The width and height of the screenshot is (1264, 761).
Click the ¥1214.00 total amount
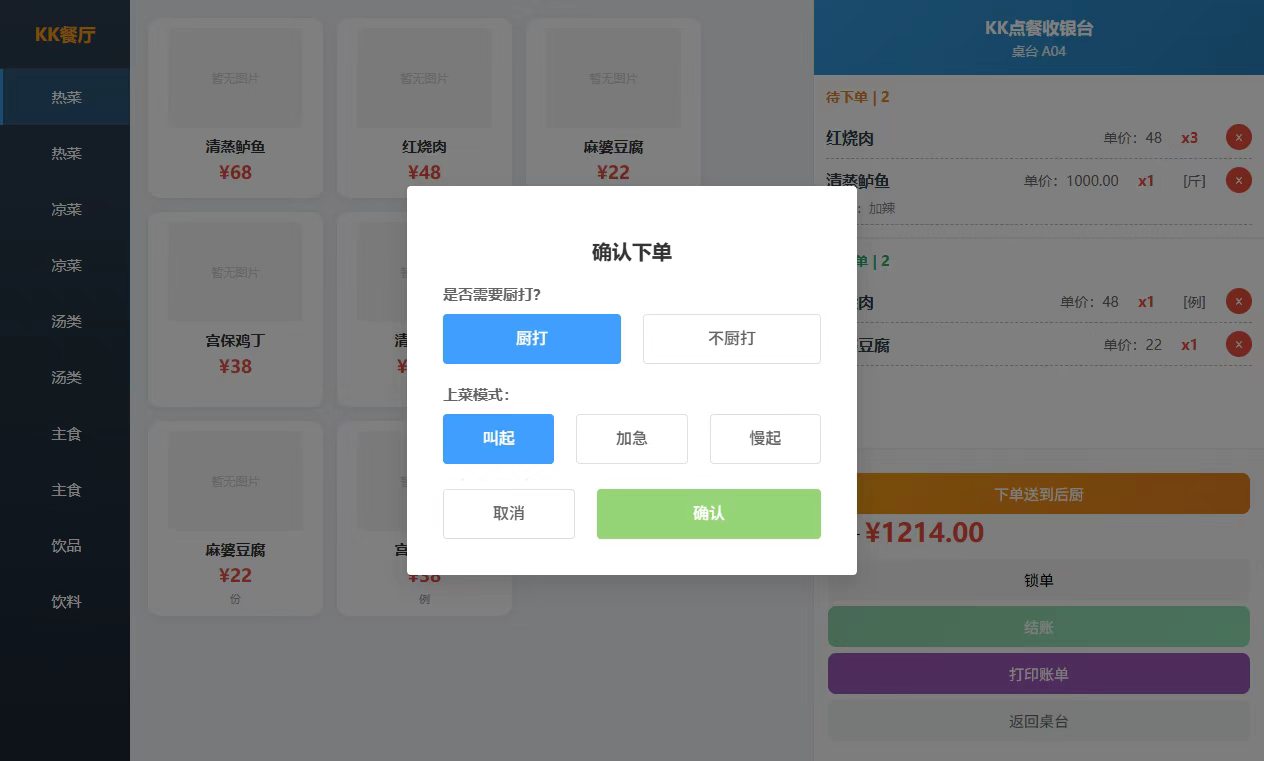point(924,533)
